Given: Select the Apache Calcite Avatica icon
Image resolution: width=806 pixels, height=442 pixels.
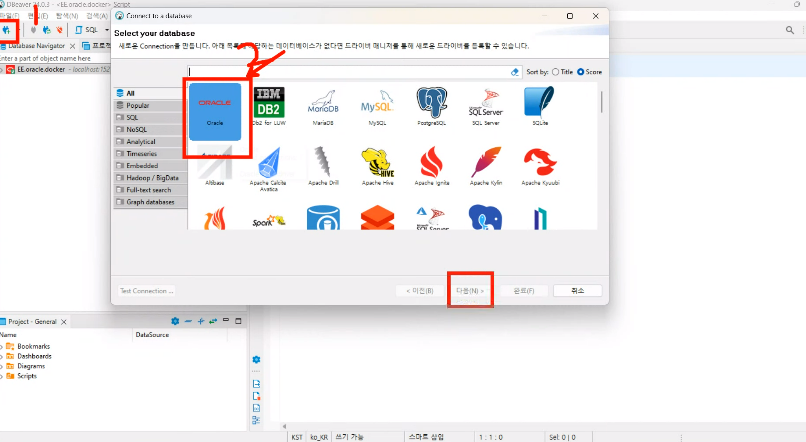Looking at the screenshot, I should [x=269, y=169].
